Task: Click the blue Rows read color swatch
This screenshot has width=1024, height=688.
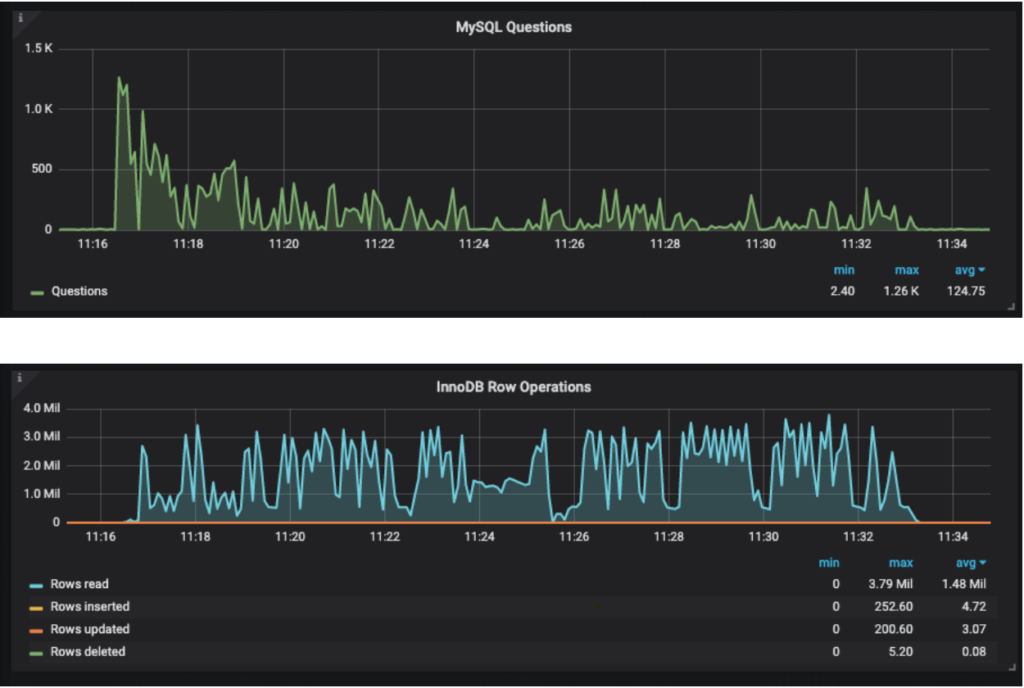Action: tap(38, 585)
